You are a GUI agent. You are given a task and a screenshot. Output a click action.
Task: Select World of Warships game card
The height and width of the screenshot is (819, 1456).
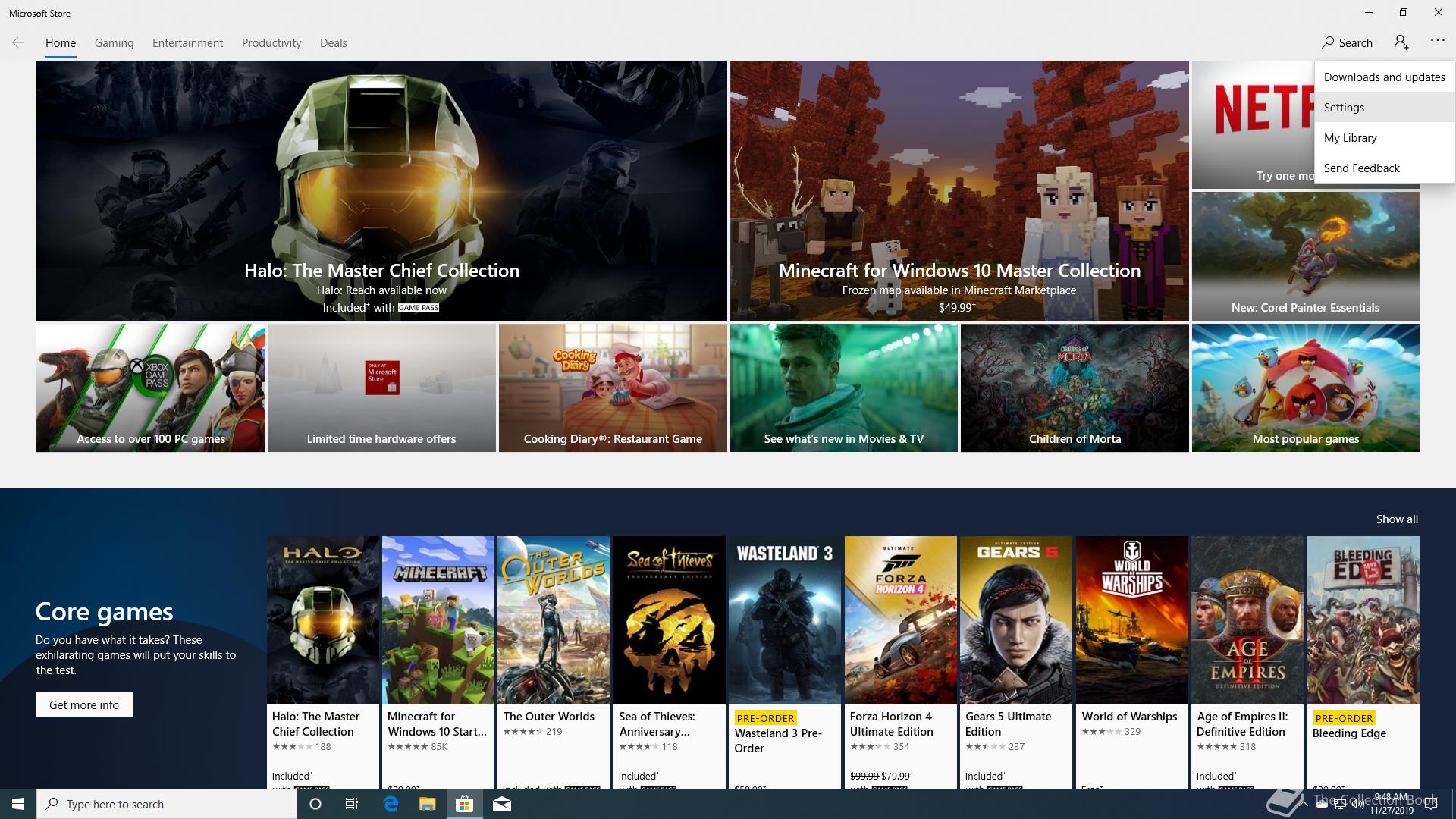pyautogui.click(x=1132, y=662)
